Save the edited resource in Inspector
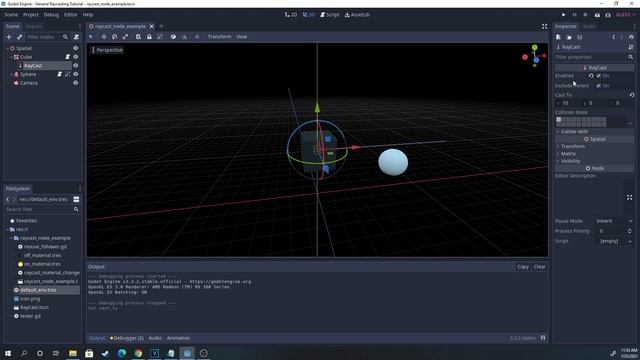The image size is (640, 360). pos(580,37)
